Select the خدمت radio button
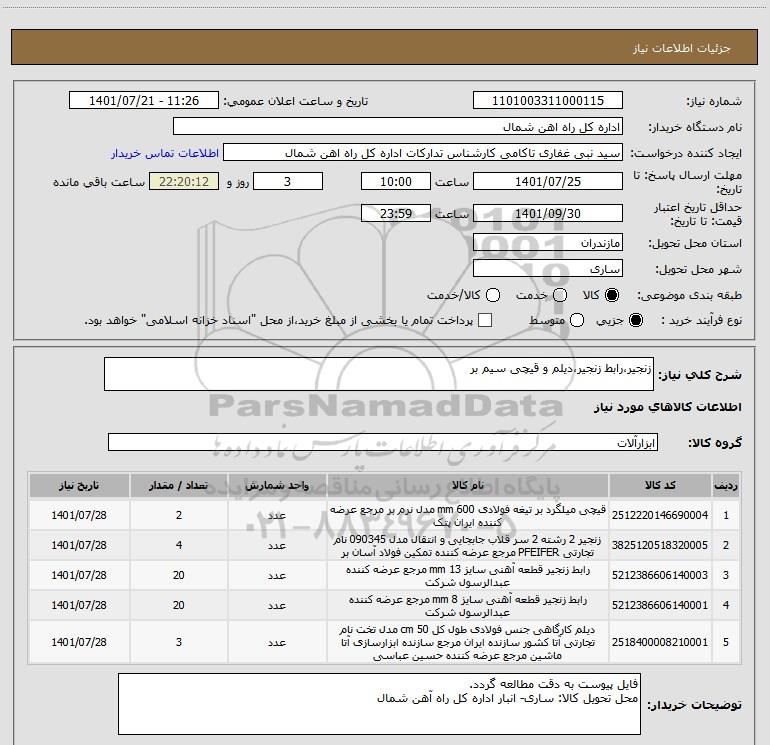 [560, 295]
